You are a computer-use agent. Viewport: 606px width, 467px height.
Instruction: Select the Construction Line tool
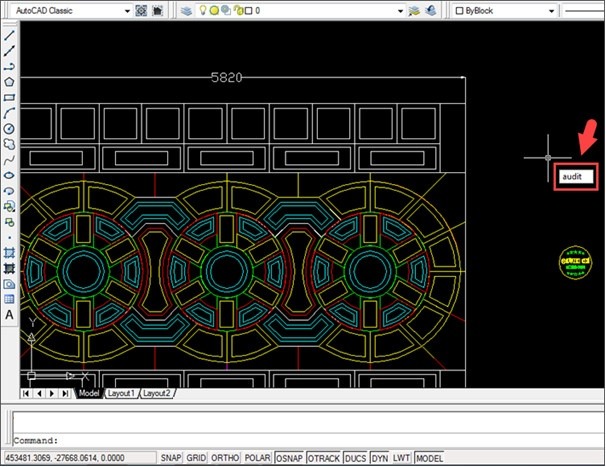tap(9, 51)
